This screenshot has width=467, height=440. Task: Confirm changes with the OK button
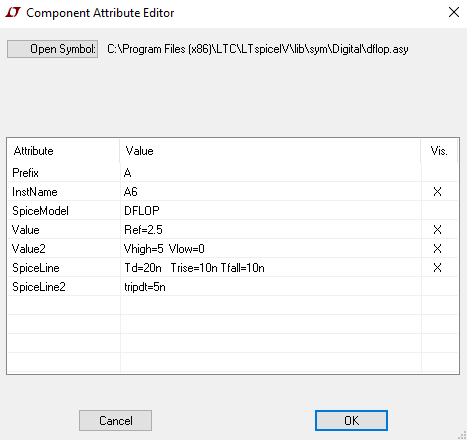point(351,421)
